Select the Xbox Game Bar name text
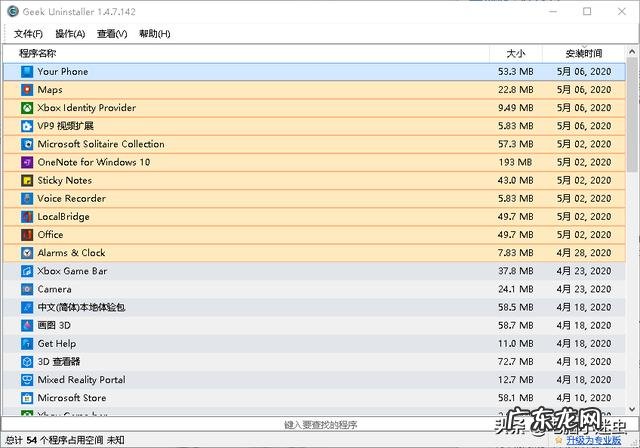This screenshot has width=640, height=448. (72, 271)
